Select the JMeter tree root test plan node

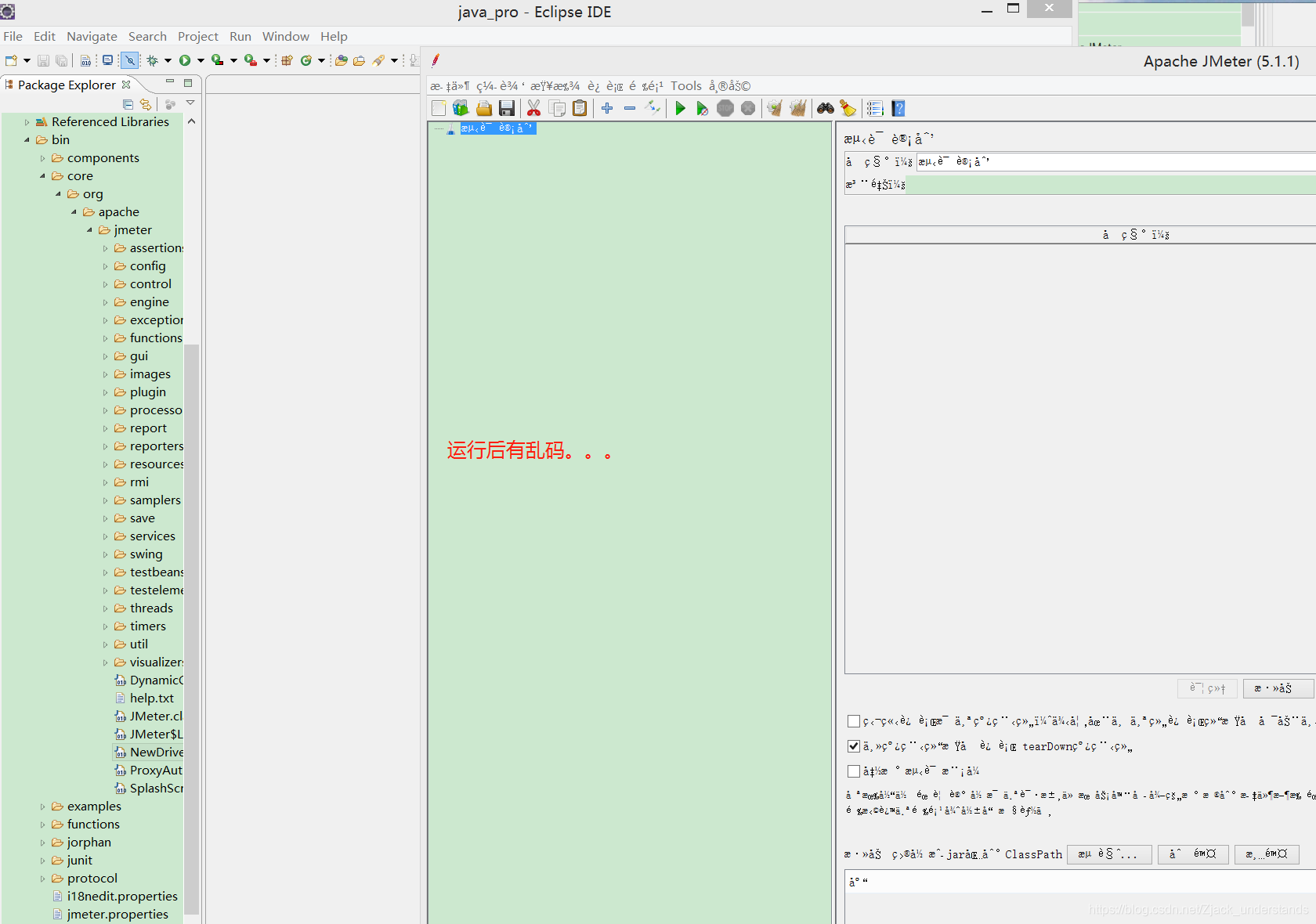497,128
